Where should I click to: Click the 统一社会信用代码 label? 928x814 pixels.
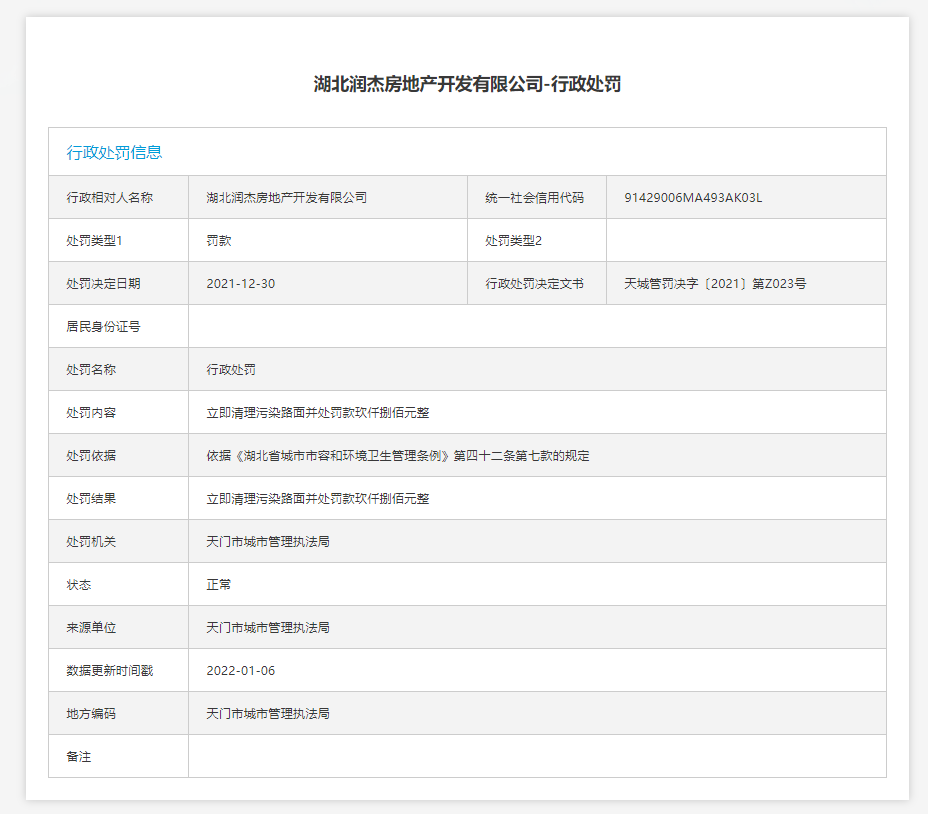coord(534,198)
